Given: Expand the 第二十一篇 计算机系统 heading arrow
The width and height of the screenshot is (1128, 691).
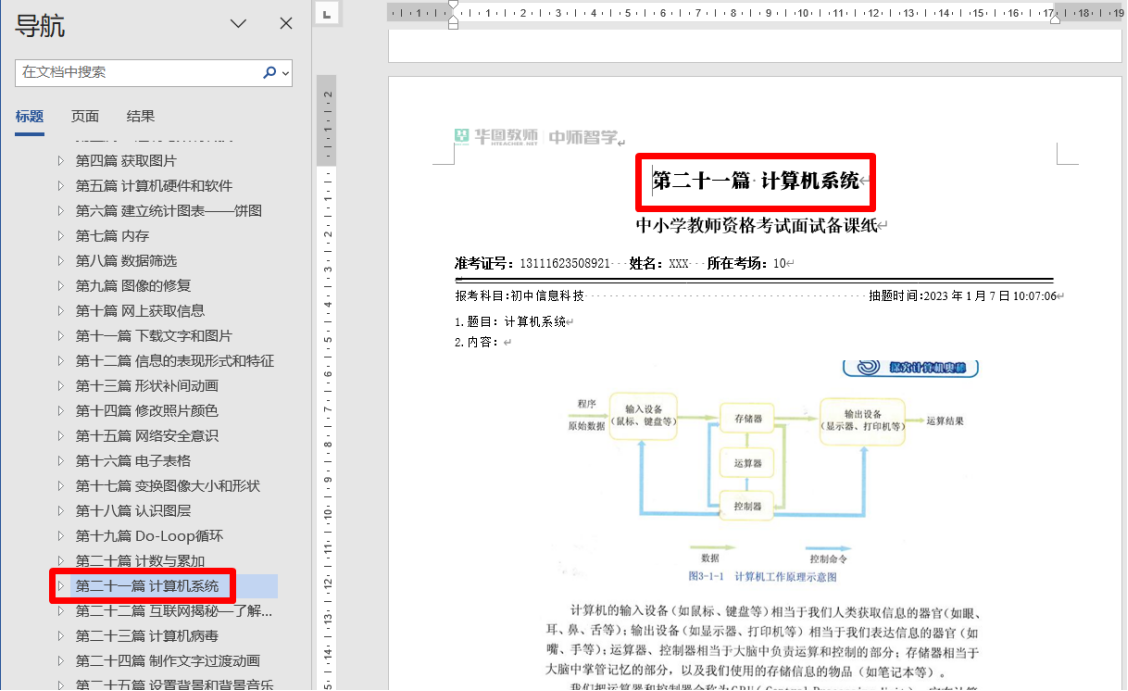Looking at the screenshot, I should [60, 586].
